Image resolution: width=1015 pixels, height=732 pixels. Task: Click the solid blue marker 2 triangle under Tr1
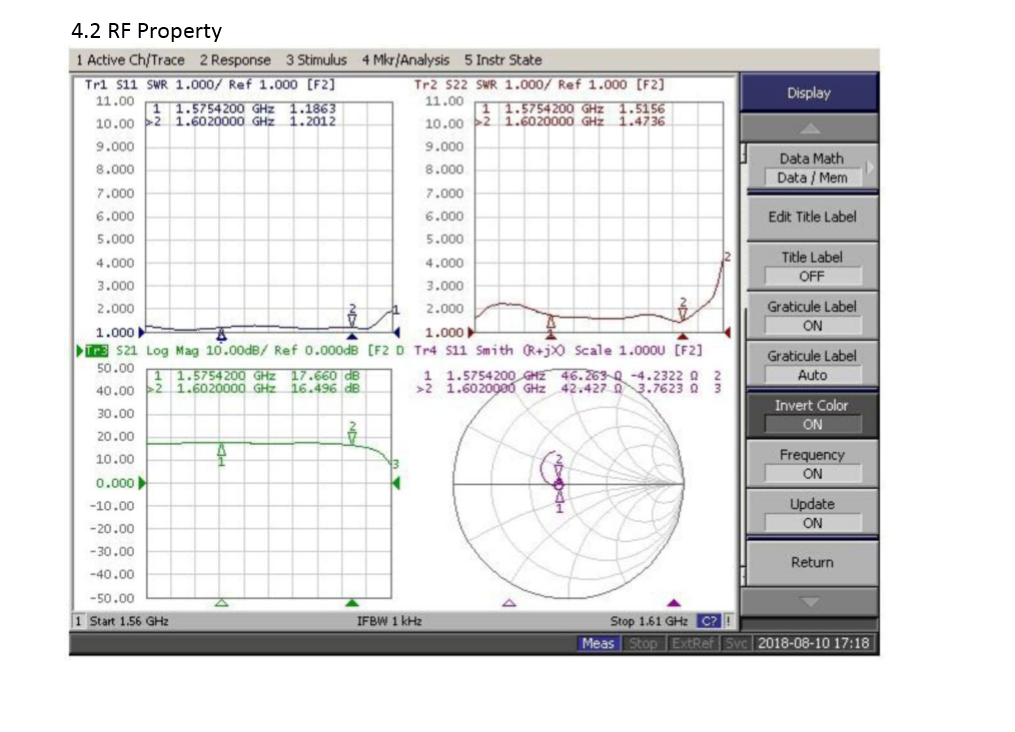tap(352, 337)
